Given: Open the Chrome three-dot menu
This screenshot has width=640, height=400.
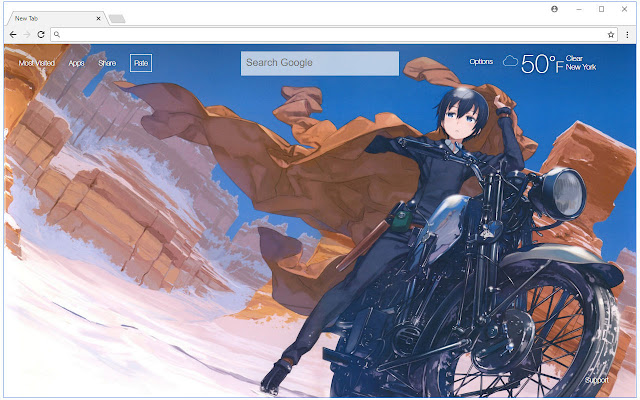Looking at the screenshot, I should 627,35.
